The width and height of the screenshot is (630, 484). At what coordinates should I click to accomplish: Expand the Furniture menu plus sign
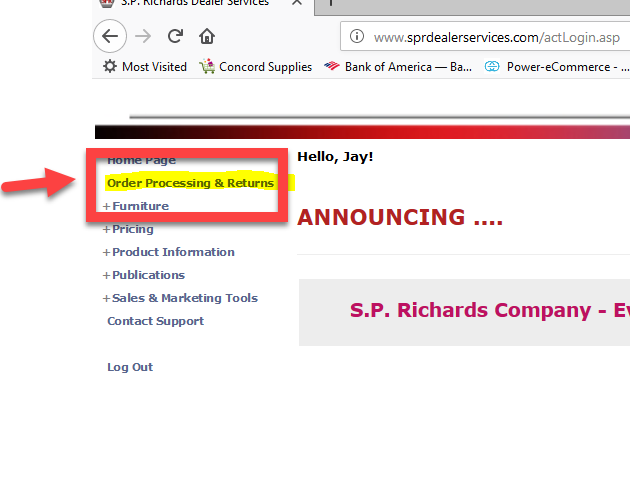[106, 206]
